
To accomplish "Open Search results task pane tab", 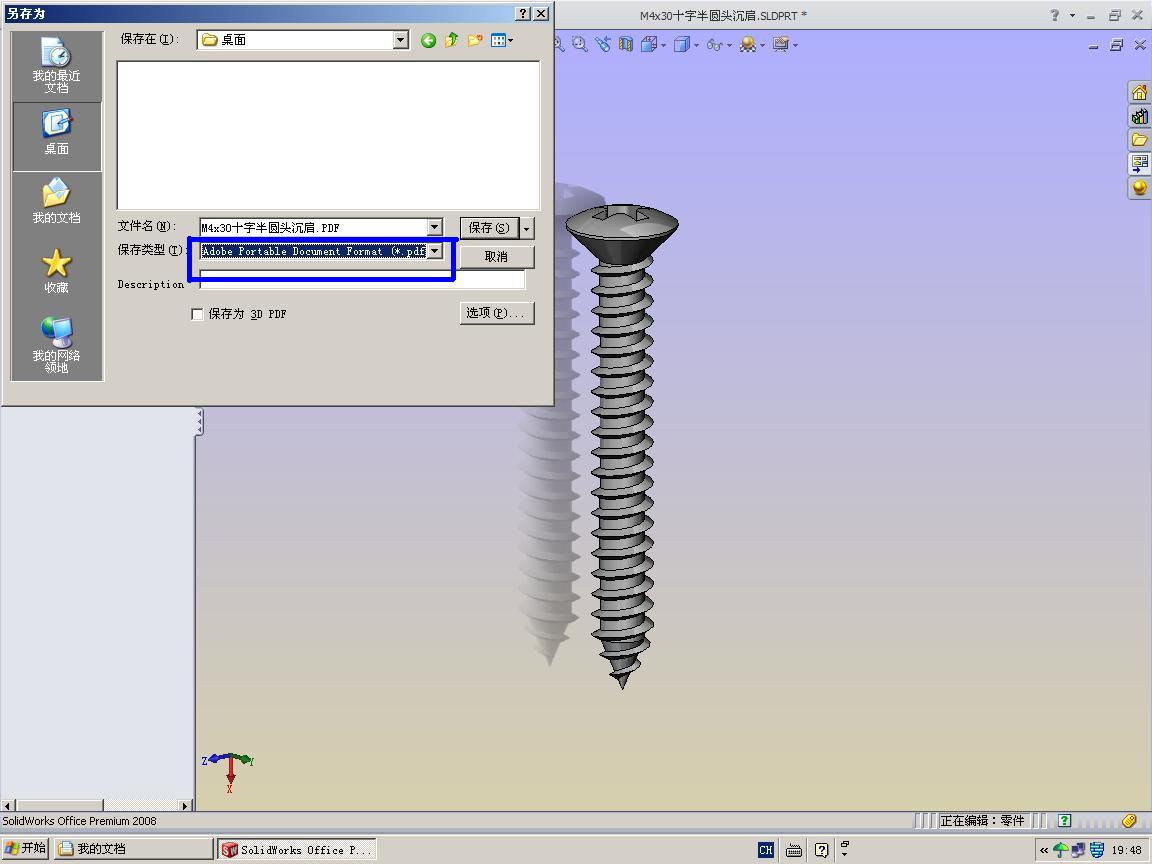I will pos(1139,163).
